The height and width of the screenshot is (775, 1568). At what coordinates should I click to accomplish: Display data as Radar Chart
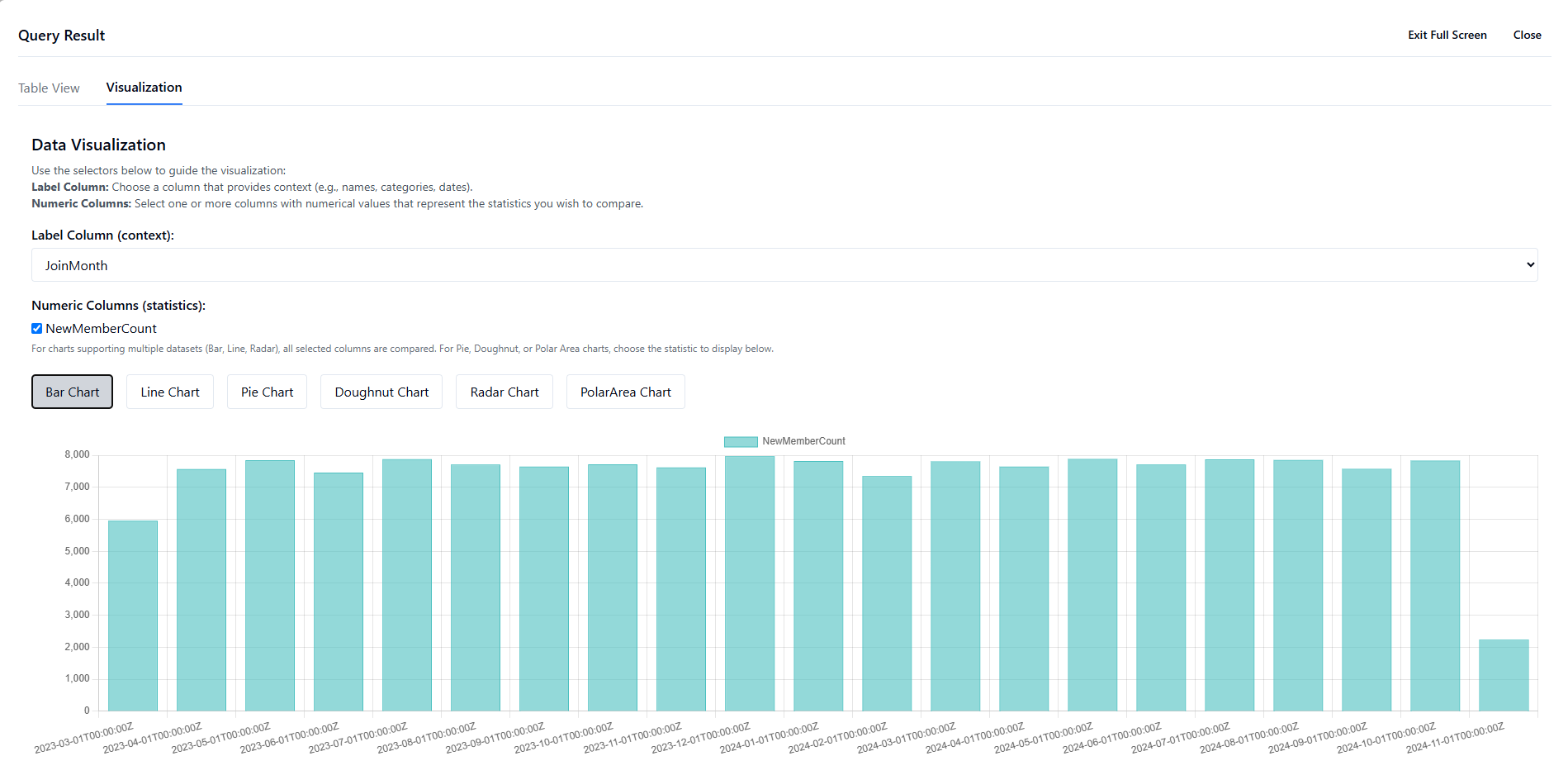[504, 392]
